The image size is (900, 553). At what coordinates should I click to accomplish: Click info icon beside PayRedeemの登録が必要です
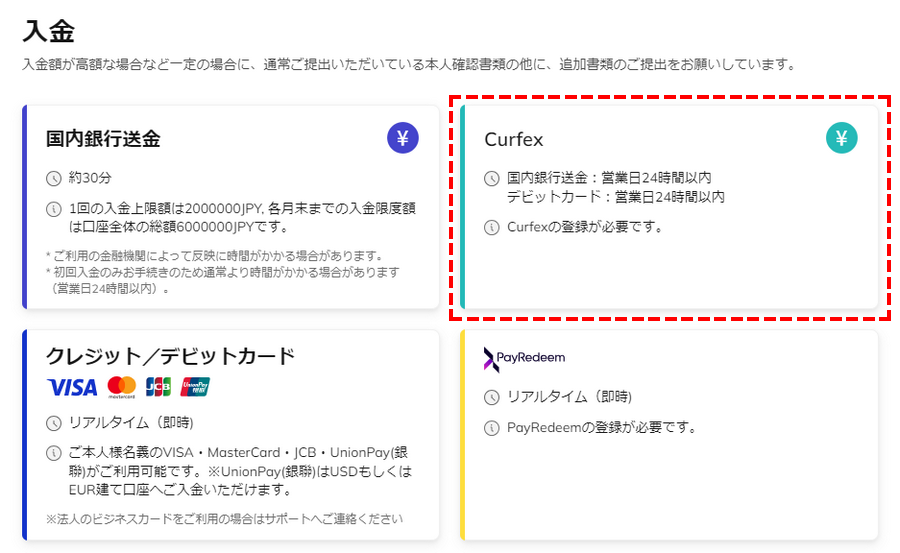tap(491, 428)
